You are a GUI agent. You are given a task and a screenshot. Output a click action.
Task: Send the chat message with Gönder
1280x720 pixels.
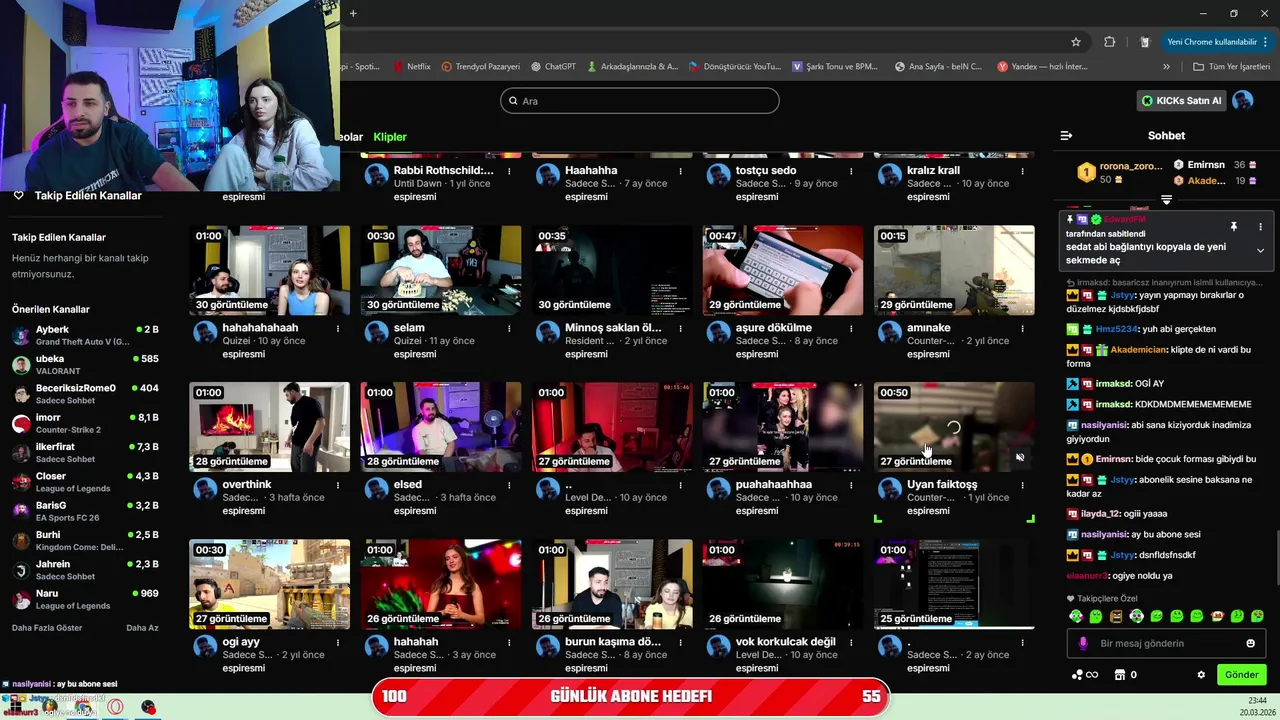1242,675
